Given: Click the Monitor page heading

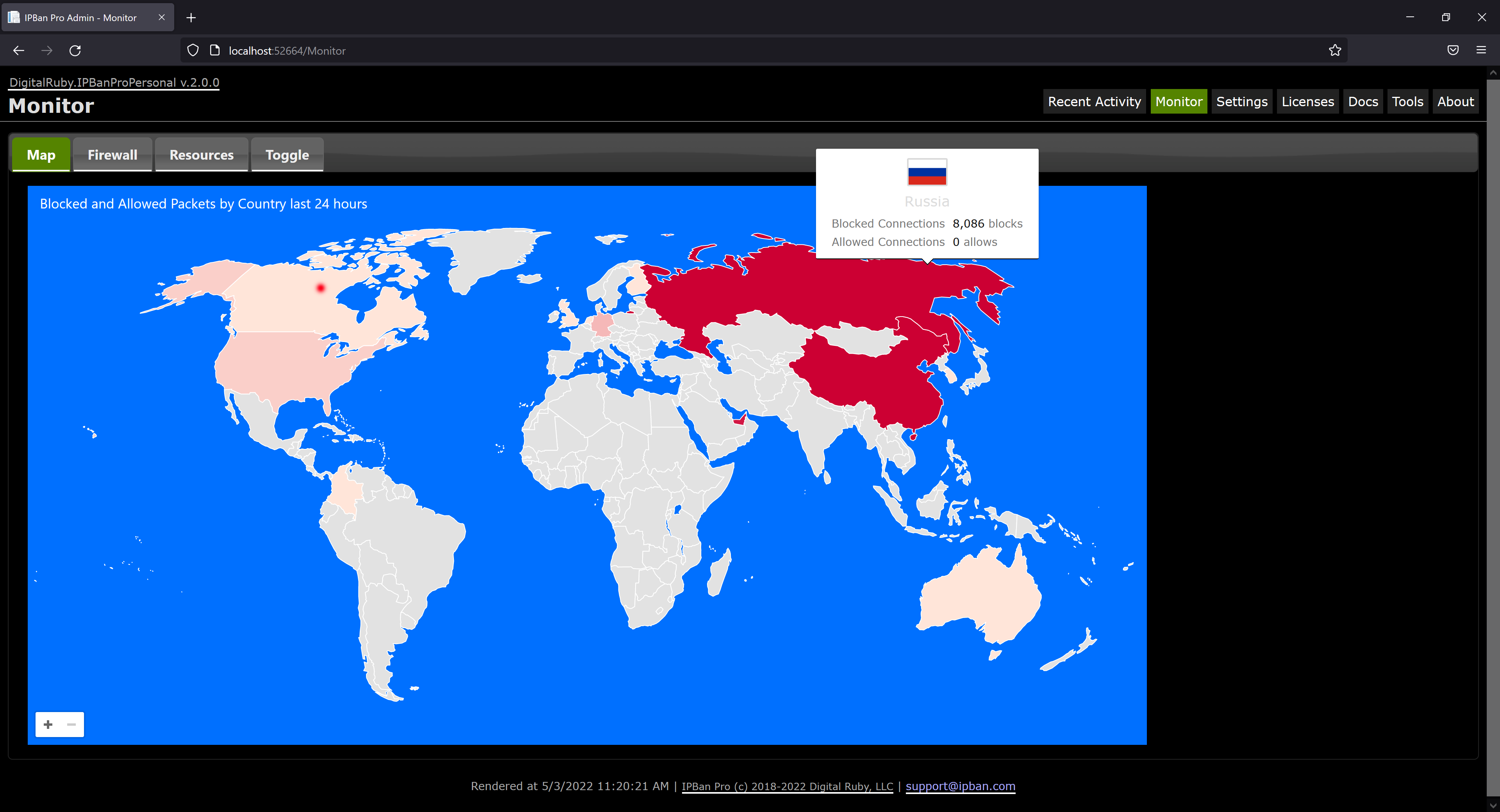Looking at the screenshot, I should coord(51,105).
